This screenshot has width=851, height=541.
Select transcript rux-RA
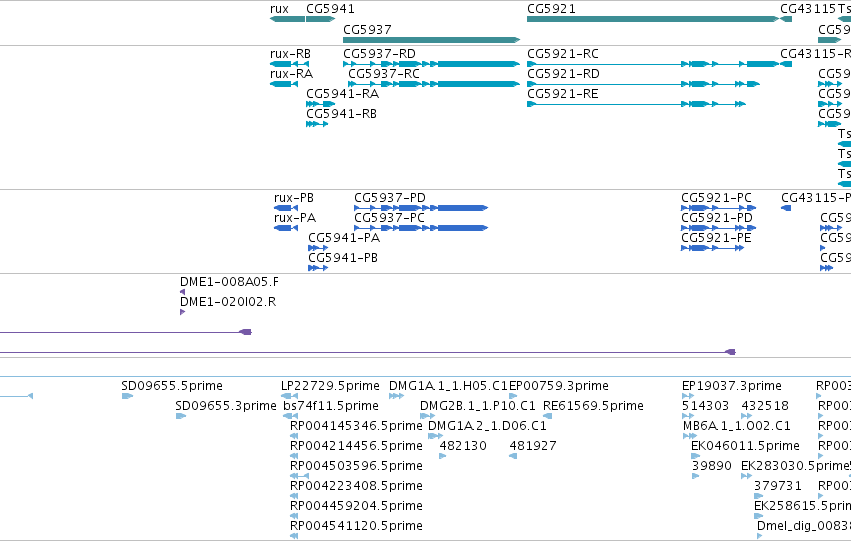coord(284,84)
